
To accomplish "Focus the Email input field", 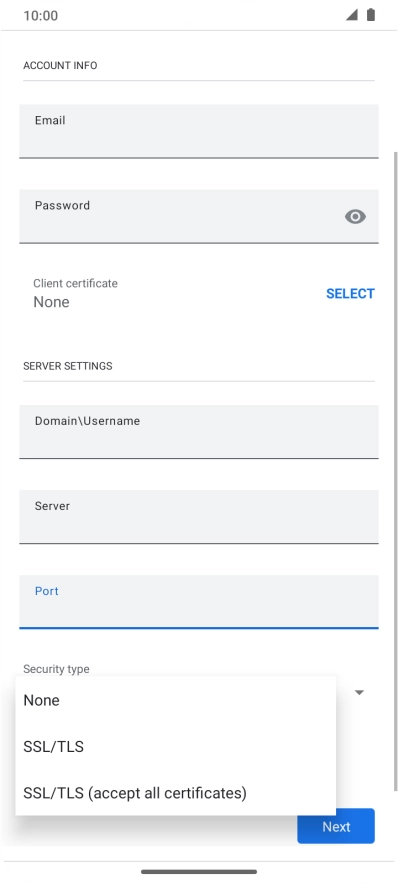I will coord(198,131).
